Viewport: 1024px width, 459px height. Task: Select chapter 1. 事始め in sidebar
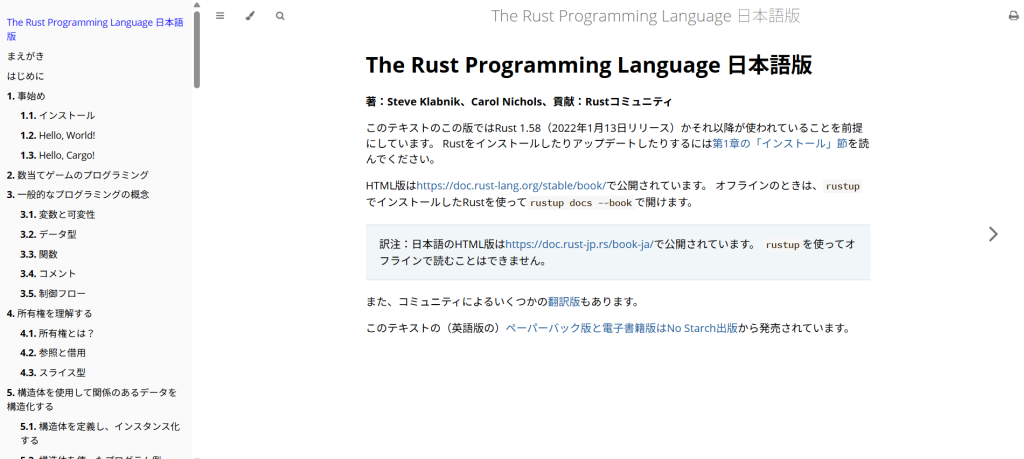27,96
